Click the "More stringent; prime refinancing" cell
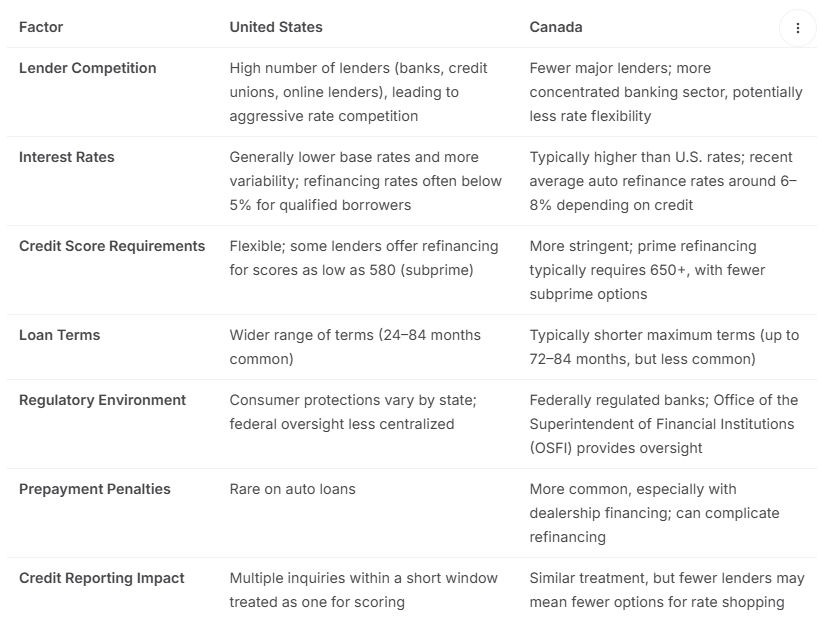840x633 pixels. (643, 270)
